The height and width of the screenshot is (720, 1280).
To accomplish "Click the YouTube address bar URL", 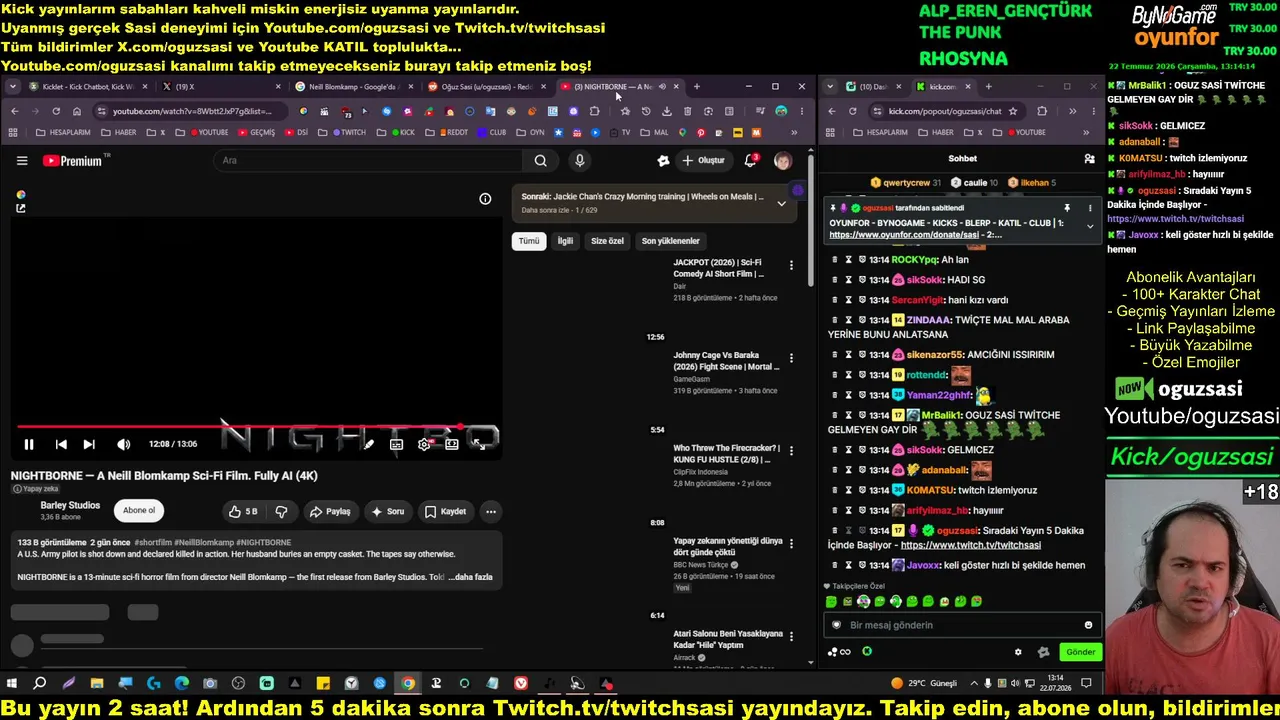I will click(193, 112).
